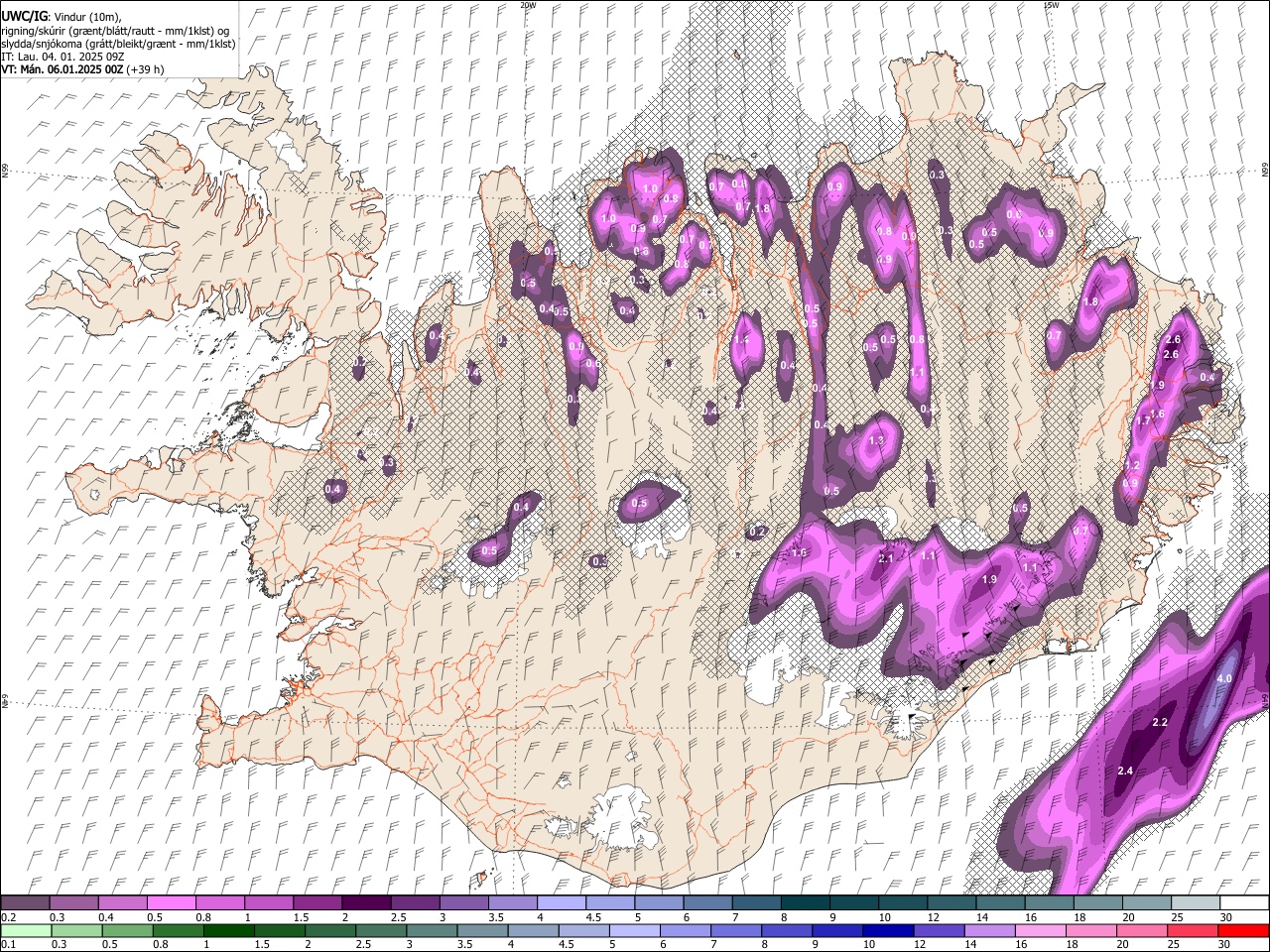1270x952 pixels.
Task: Click the "25" label in the rain legend row
Action: pos(1172,944)
